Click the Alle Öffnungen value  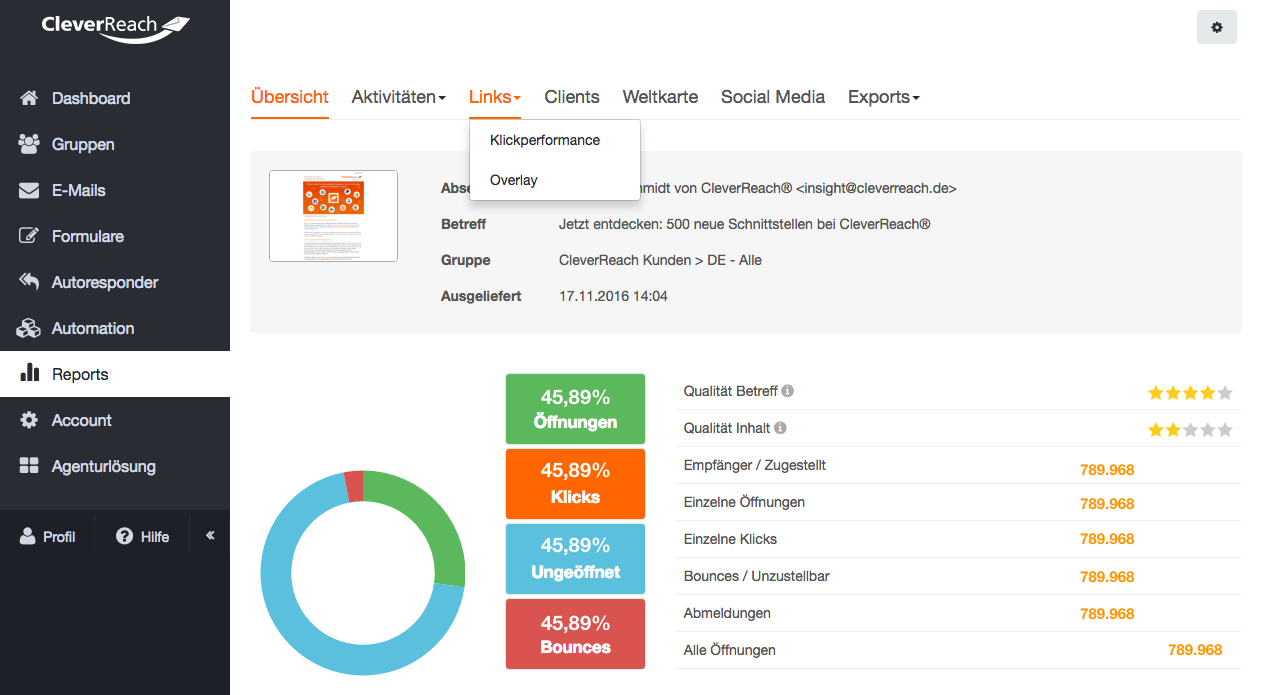(1195, 650)
